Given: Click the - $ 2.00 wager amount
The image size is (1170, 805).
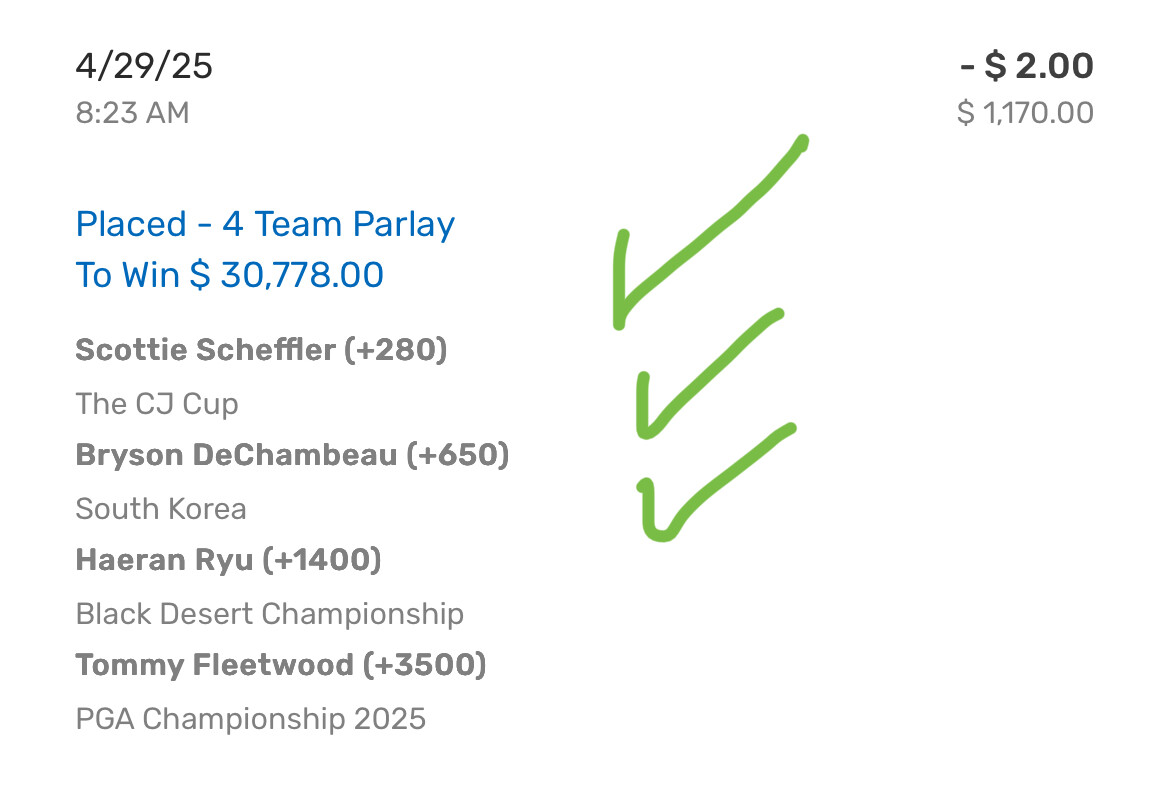Looking at the screenshot, I should point(1026,66).
